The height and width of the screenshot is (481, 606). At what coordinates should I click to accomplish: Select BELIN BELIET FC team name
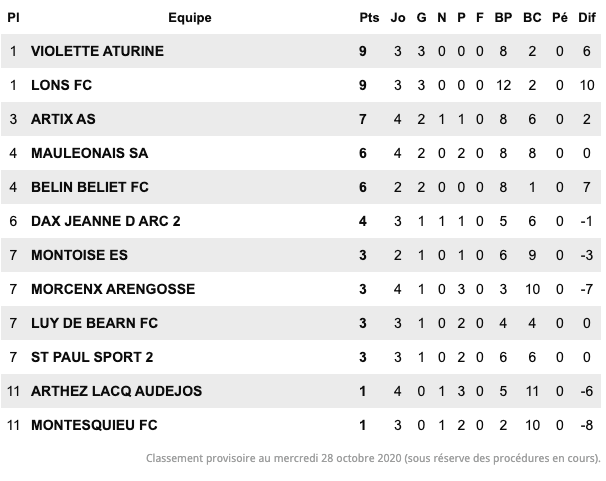[x=90, y=187]
